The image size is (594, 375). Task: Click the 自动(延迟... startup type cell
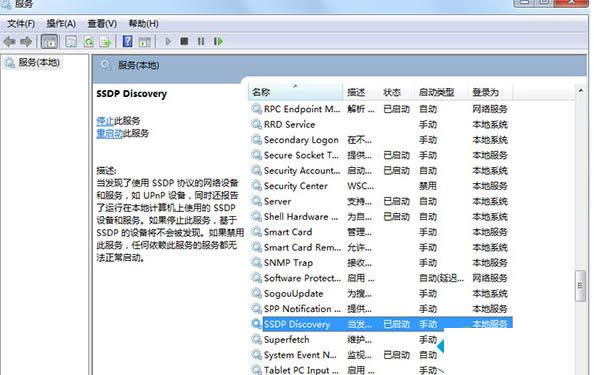(x=441, y=278)
